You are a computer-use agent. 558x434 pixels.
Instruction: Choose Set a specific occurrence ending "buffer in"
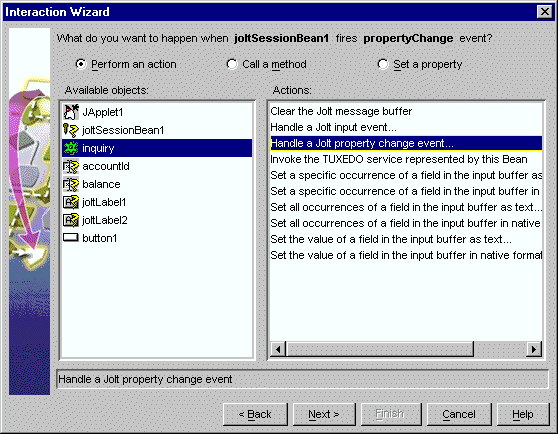click(406, 191)
